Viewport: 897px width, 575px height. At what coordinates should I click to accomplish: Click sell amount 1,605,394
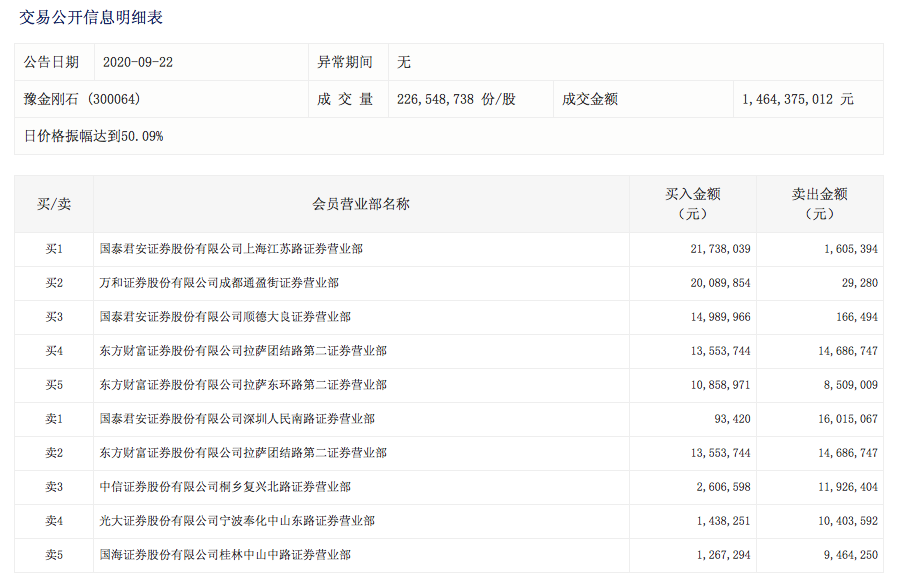851,249
